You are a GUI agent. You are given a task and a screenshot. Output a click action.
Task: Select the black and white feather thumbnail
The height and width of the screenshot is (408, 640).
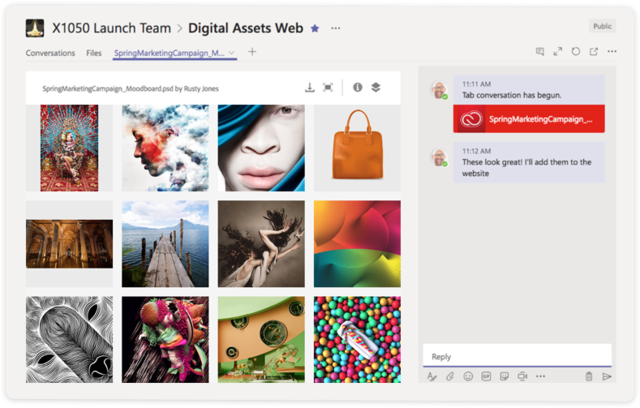(x=69, y=339)
